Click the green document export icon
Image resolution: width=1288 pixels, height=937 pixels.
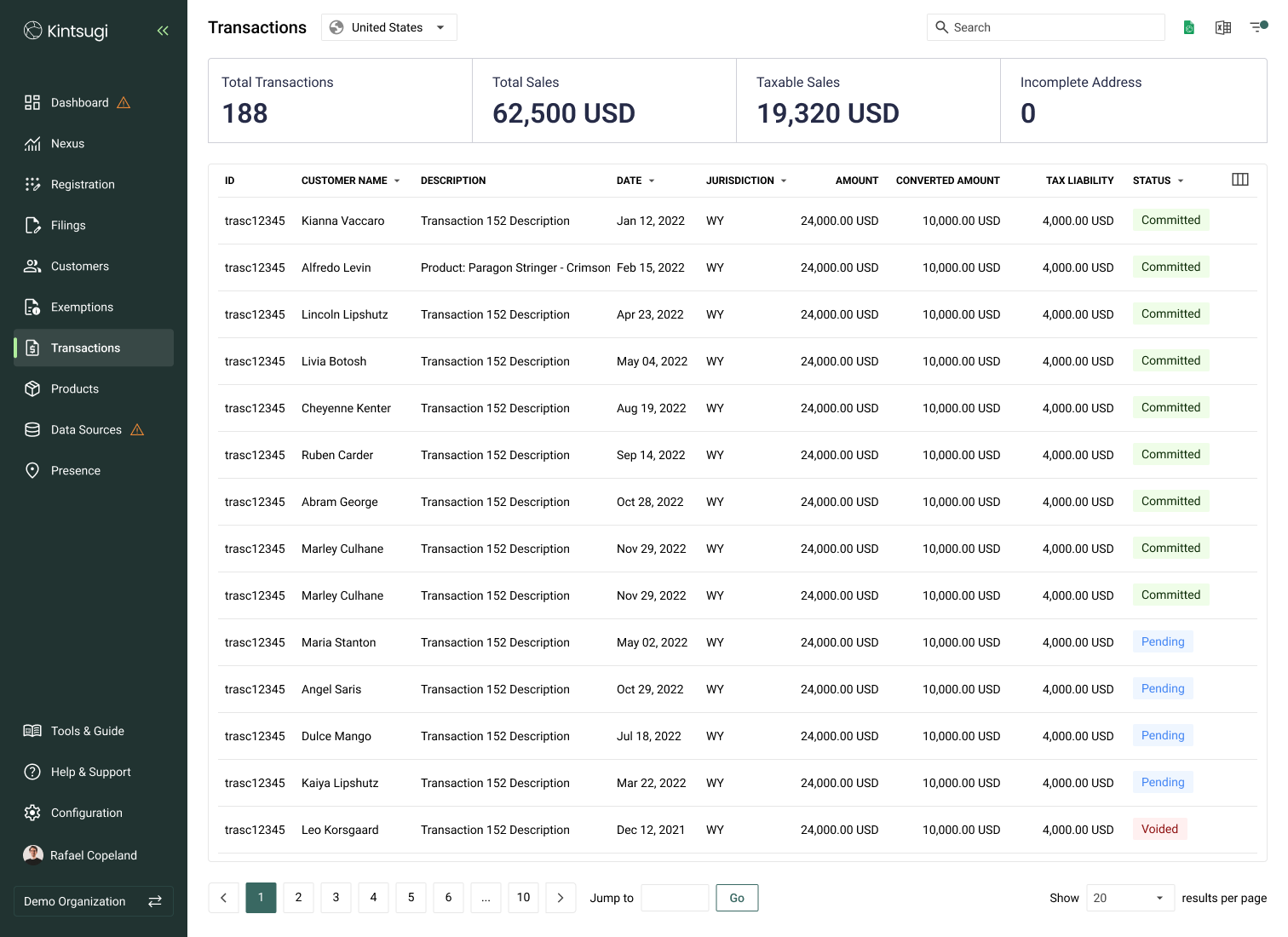[1189, 27]
